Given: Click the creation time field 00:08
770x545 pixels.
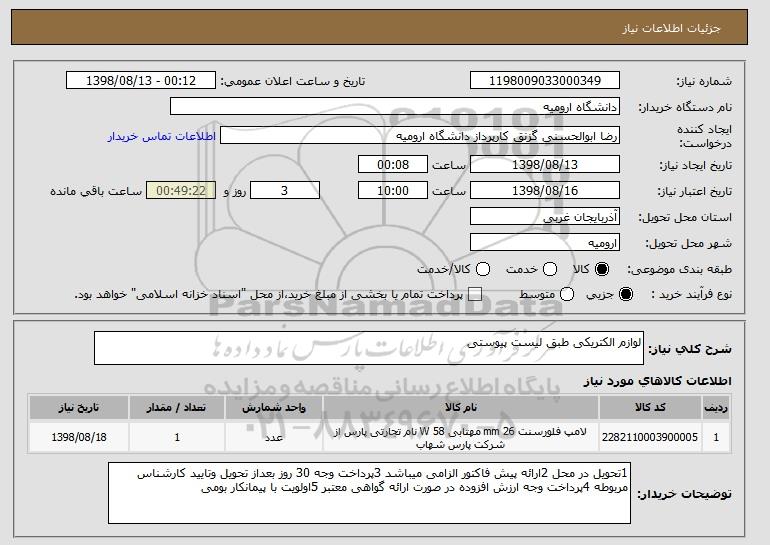Looking at the screenshot, I should pos(393,164).
